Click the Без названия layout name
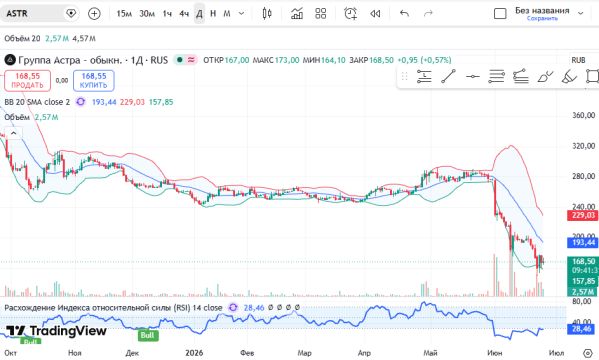Image resolution: width=599 pixels, height=360 pixels. click(x=542, y=11)
